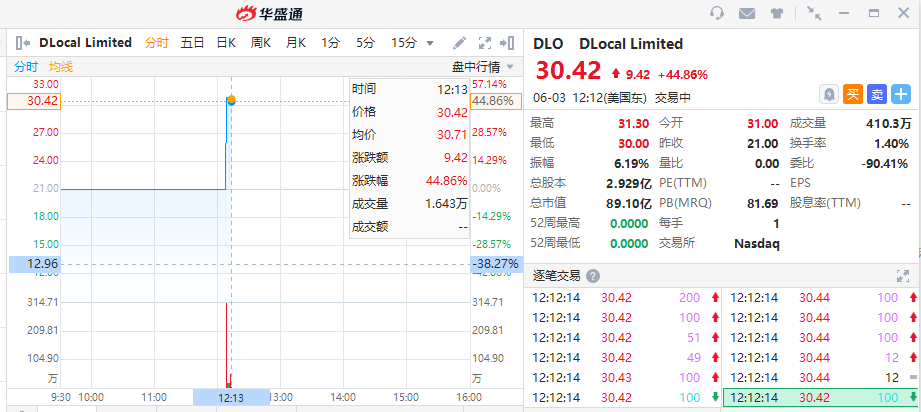Screen dimensions: 921x412
Task: Toggle the orange 均线 average line legend
Action: click(61, 67)
